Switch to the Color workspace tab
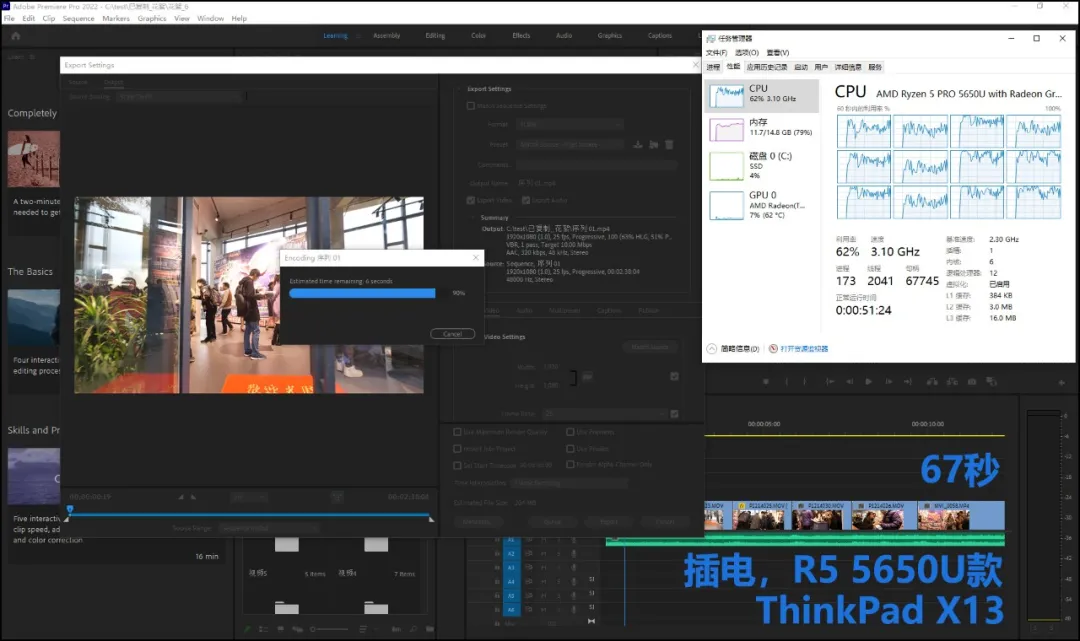Image resolution: width=1080 pixels, height=641 pixels. pyautogui.click(x=479, y=36)
